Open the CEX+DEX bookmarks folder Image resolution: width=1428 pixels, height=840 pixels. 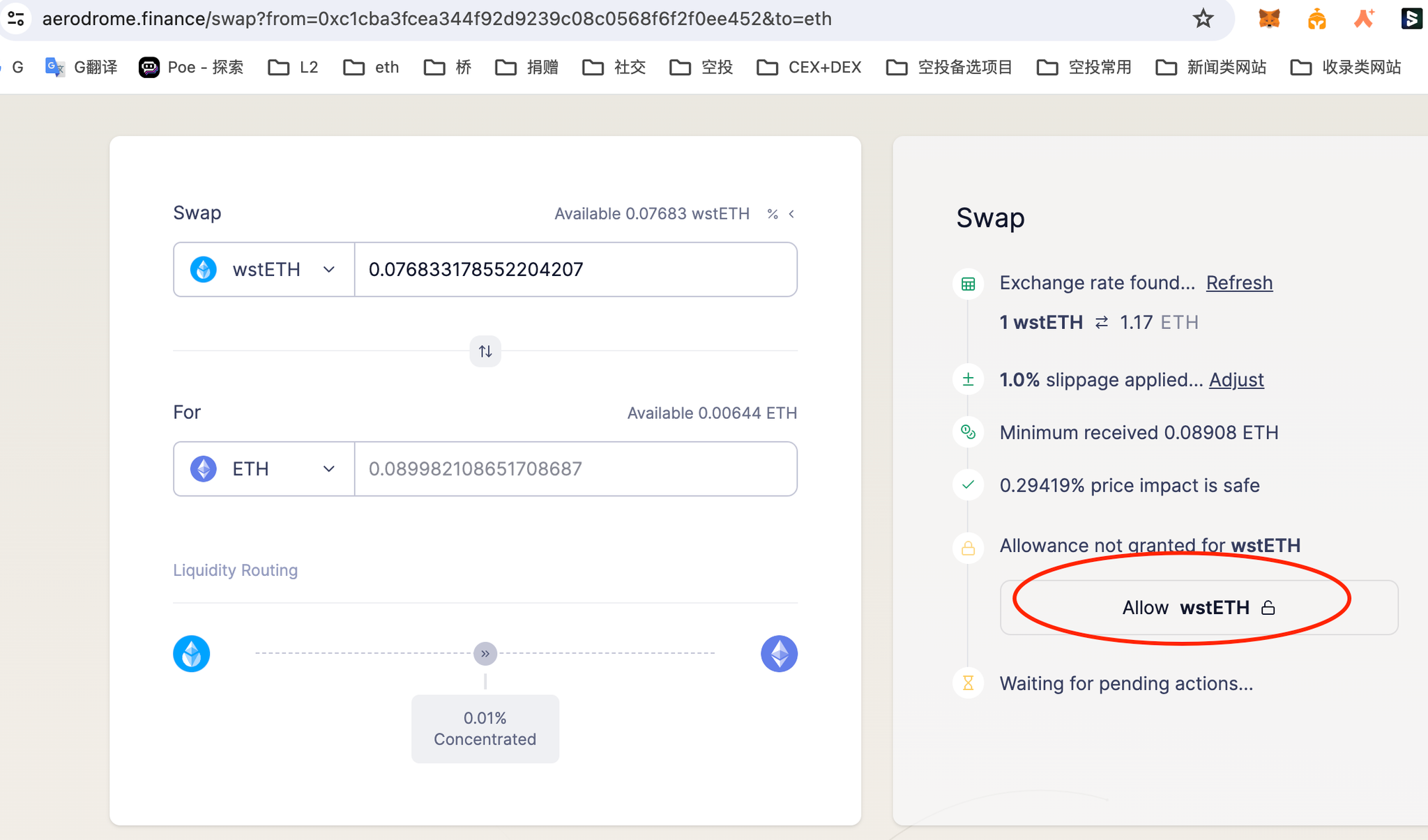[810, 68]
